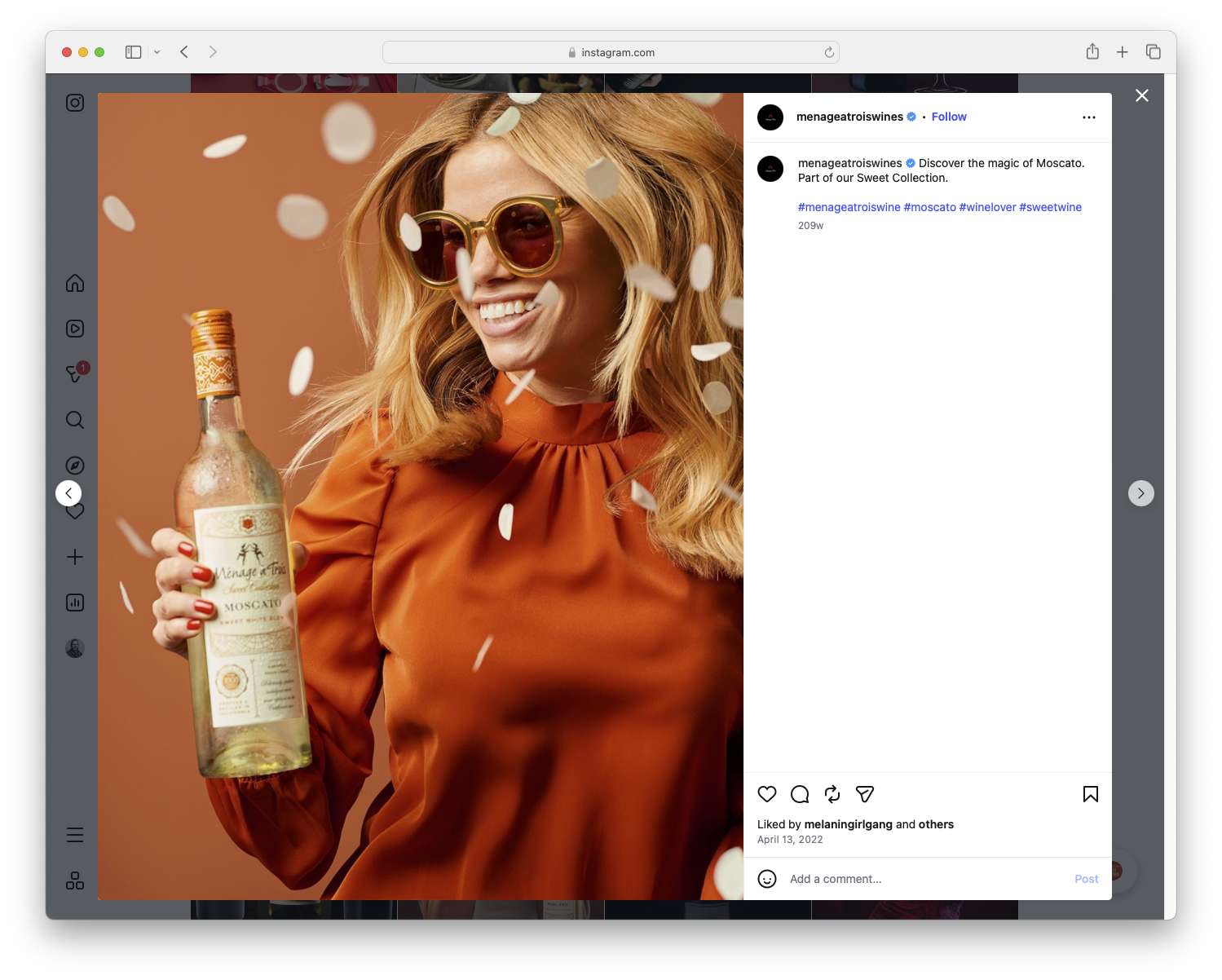Viewport: 1222px width, 980px height.
Task: Share the post via the send icon
Action: point(864,794)
